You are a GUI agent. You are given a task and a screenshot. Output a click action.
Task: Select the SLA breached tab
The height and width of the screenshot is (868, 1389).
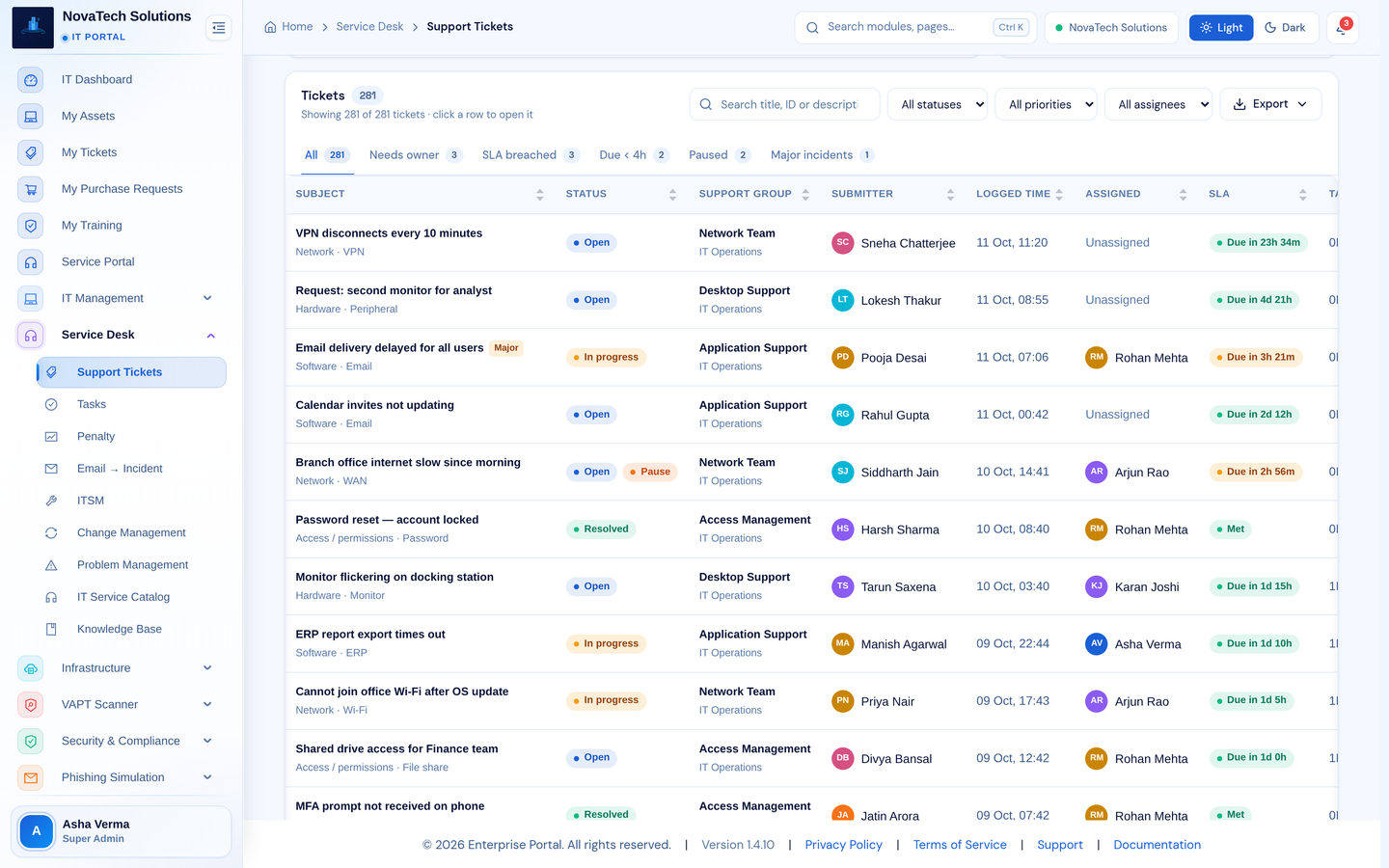[531, 155]
